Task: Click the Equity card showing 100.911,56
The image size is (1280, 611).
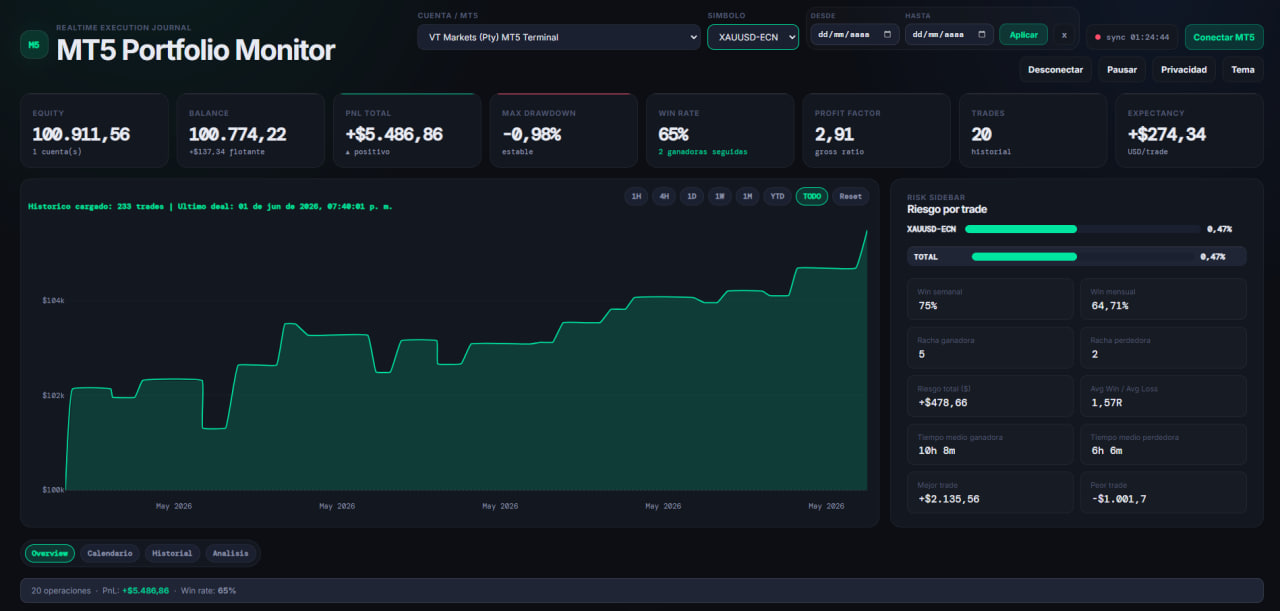Action: (x=94, y=130)
